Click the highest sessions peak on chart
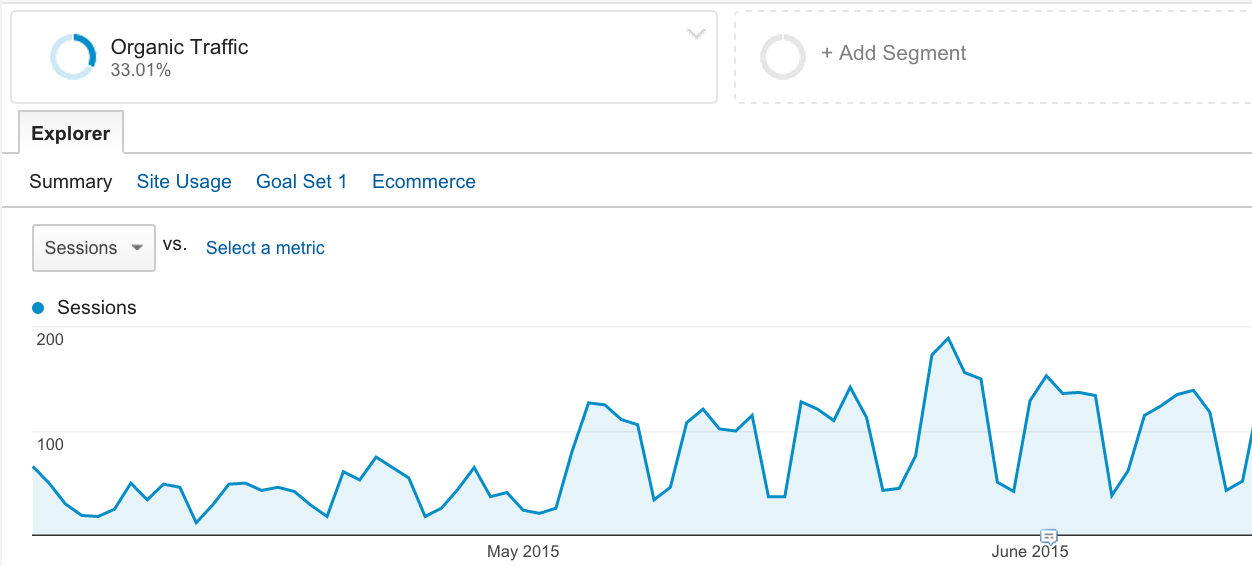 click(x=948, y=339)
